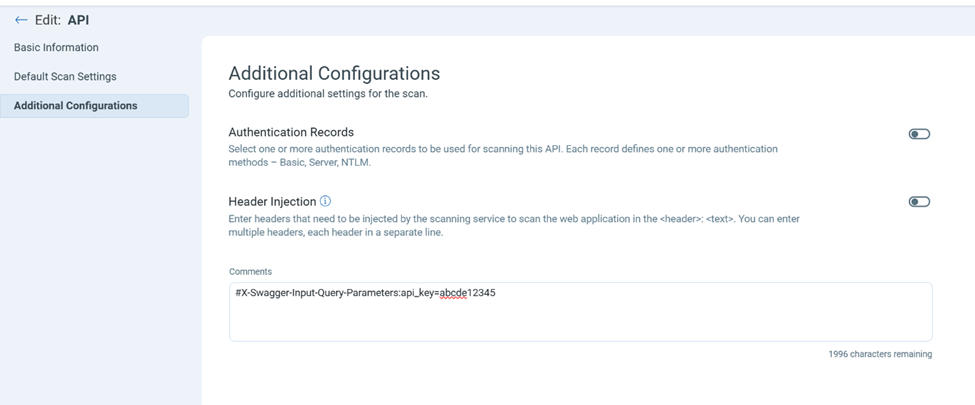Switch to Default Scan Settings
Image resolution: width=975 pixels, height=405 pixels.
pyautogui.click(x=65, y=77)
